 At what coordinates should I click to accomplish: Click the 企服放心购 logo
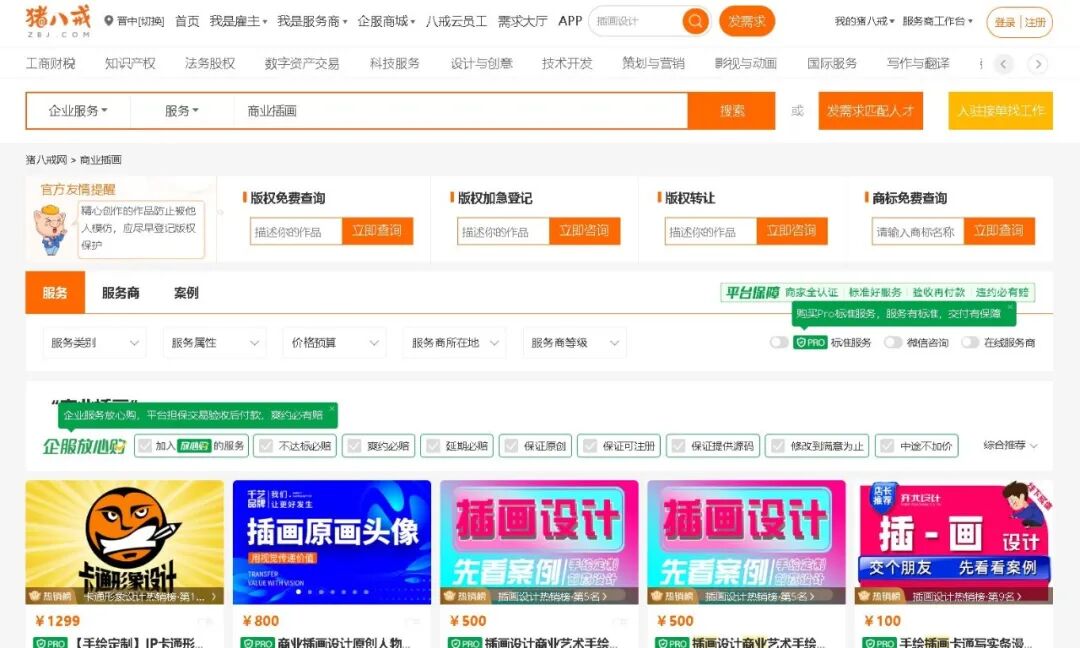85,446
